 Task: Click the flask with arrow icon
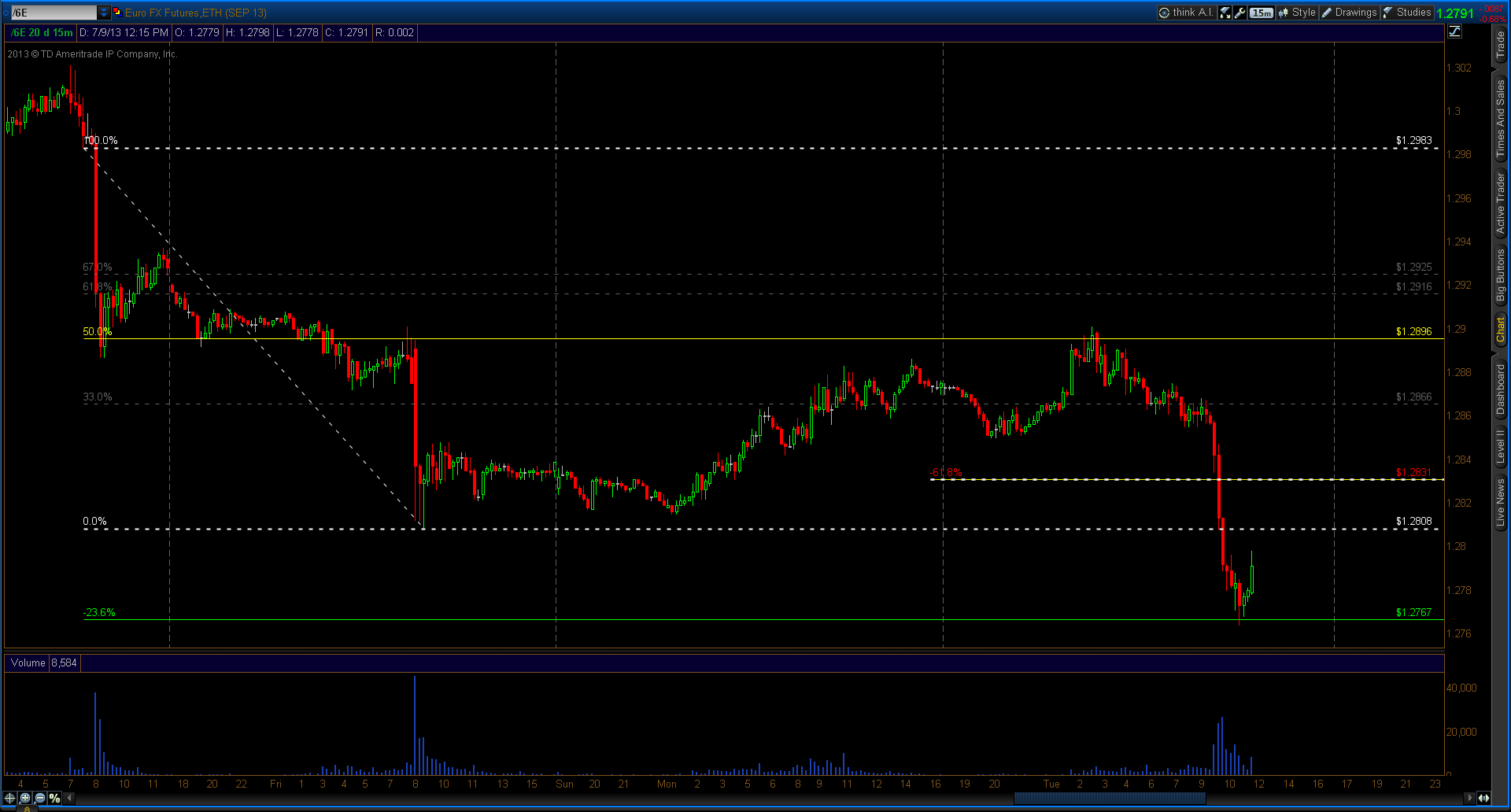(1225, 13)
